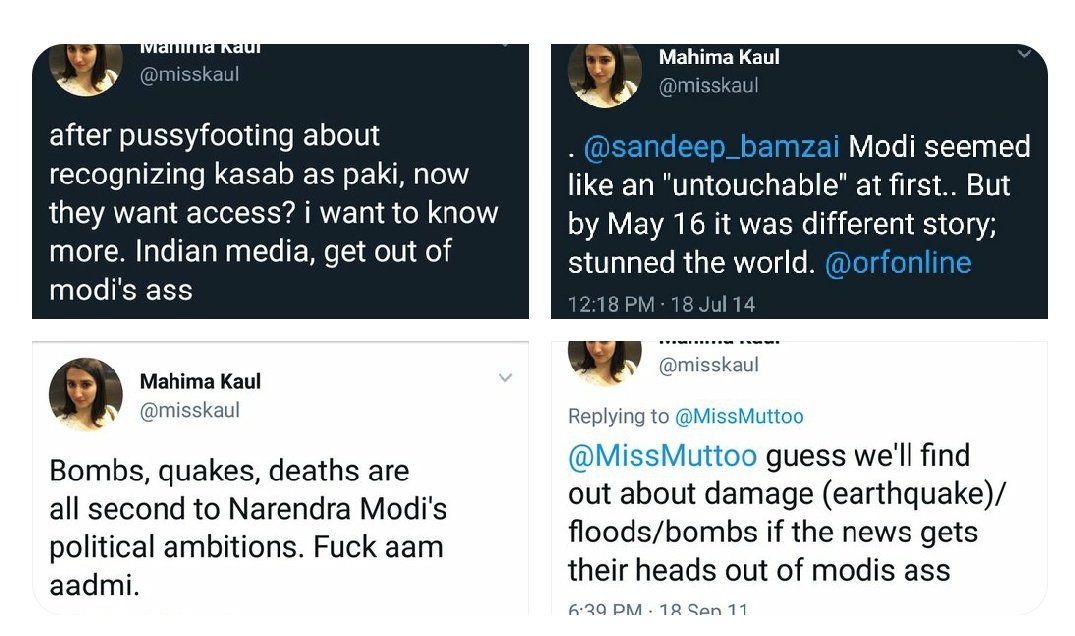This screenshot has height=636, width=1075.
Task: Click the avatar on the "Bombs, quakes, deaths" tweet
Action: point(86,393)
